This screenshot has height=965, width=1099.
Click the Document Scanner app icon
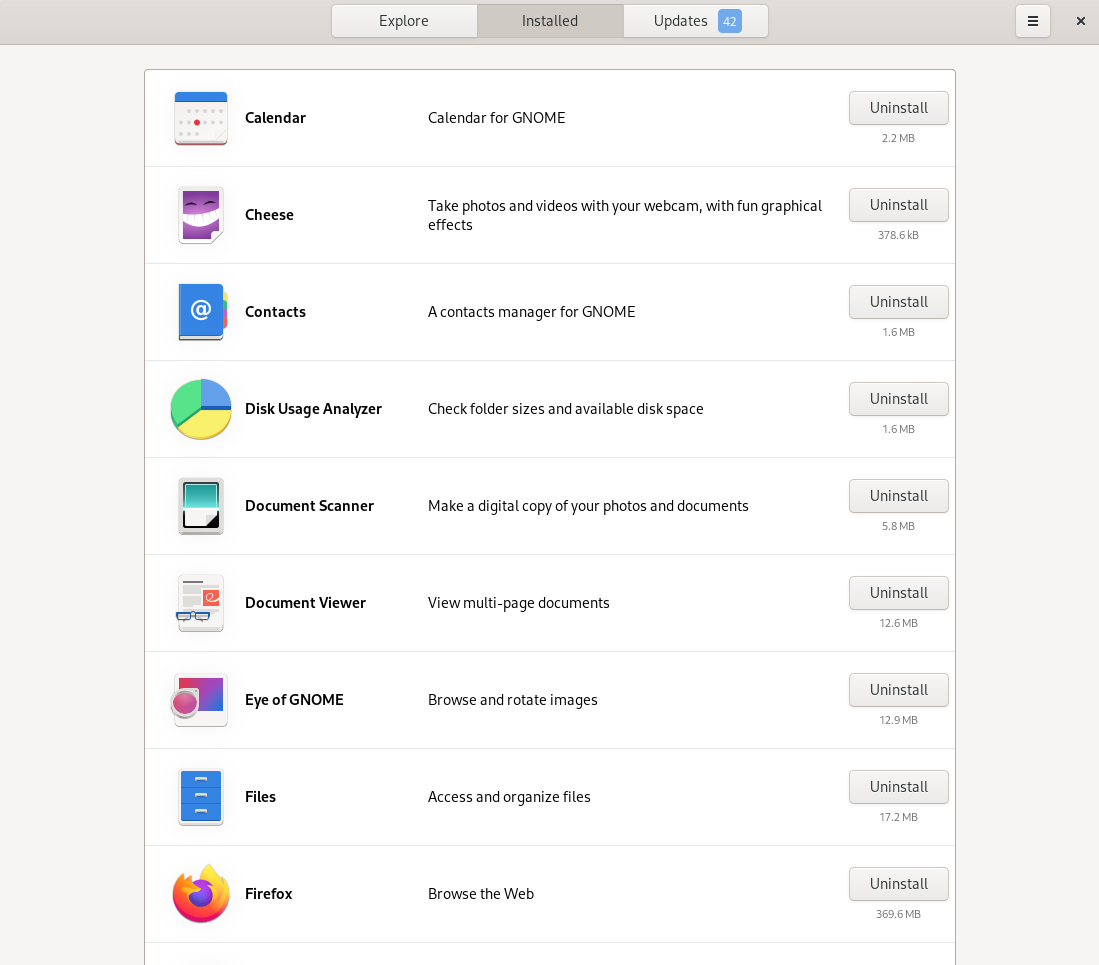[200, 506]
